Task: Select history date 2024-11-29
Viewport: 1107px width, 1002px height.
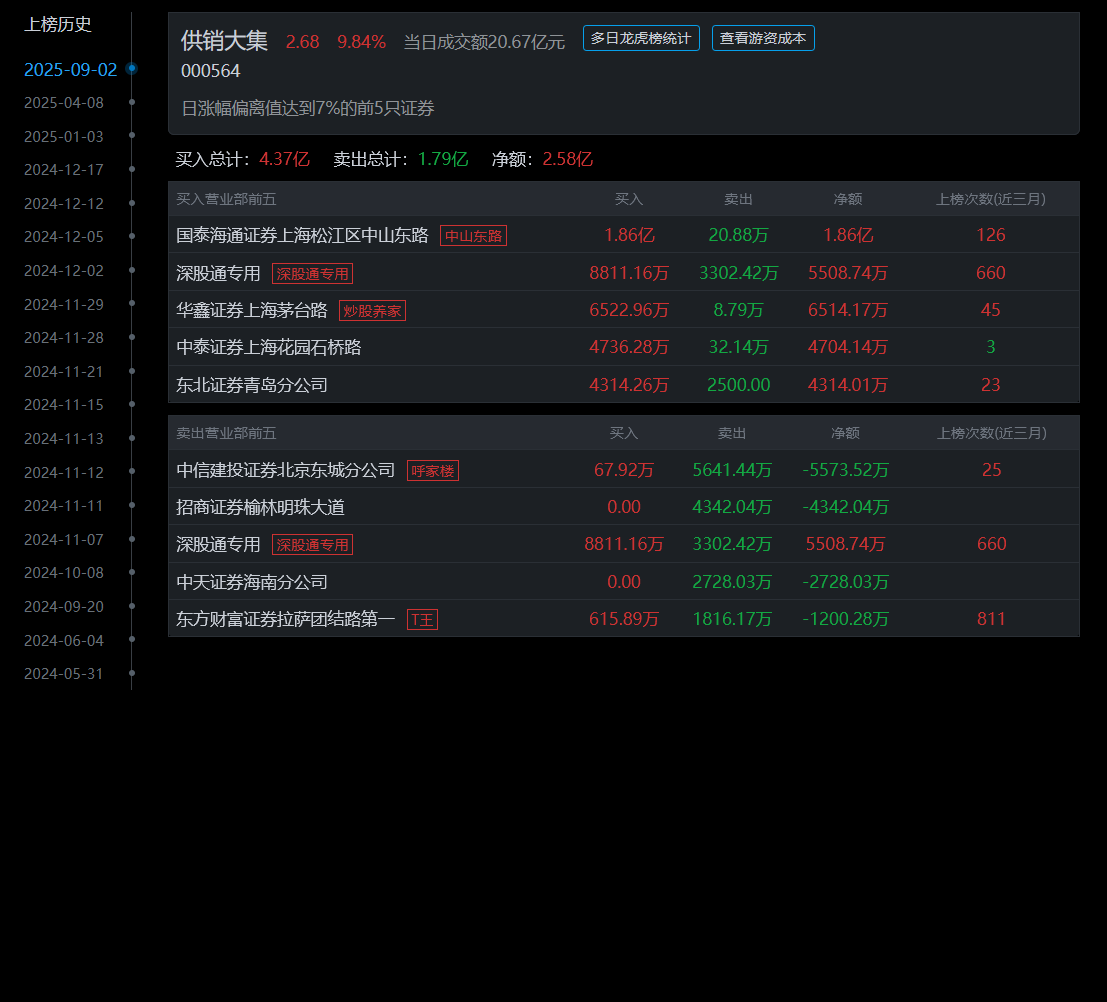Action: coord(64,304)
